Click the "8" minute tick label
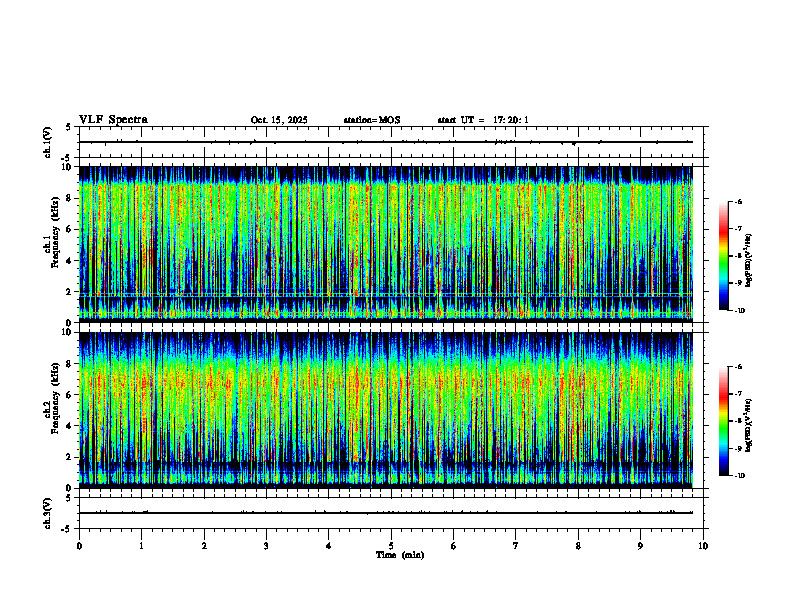This screenshot has width=792, height=612. click(x=578, y=546)
